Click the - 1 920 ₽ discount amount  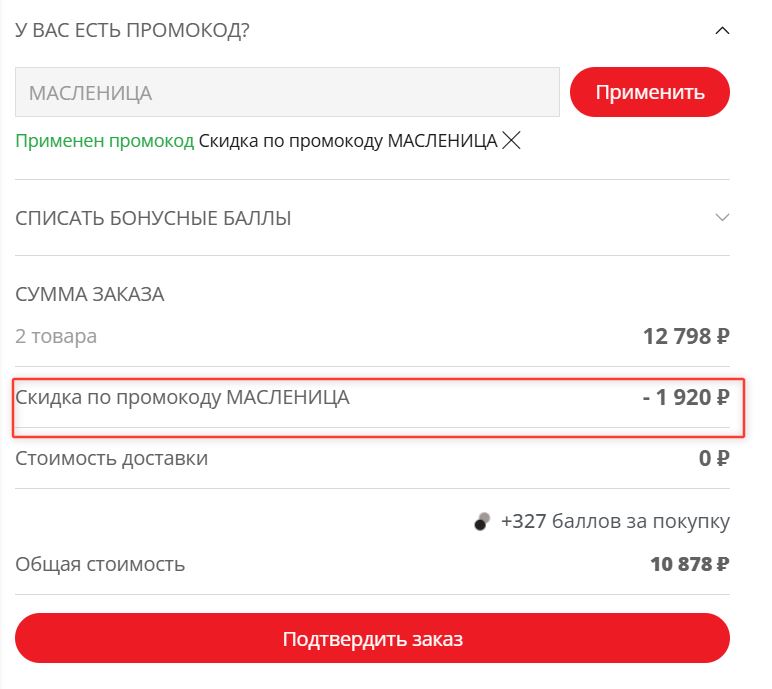point(685,397)
